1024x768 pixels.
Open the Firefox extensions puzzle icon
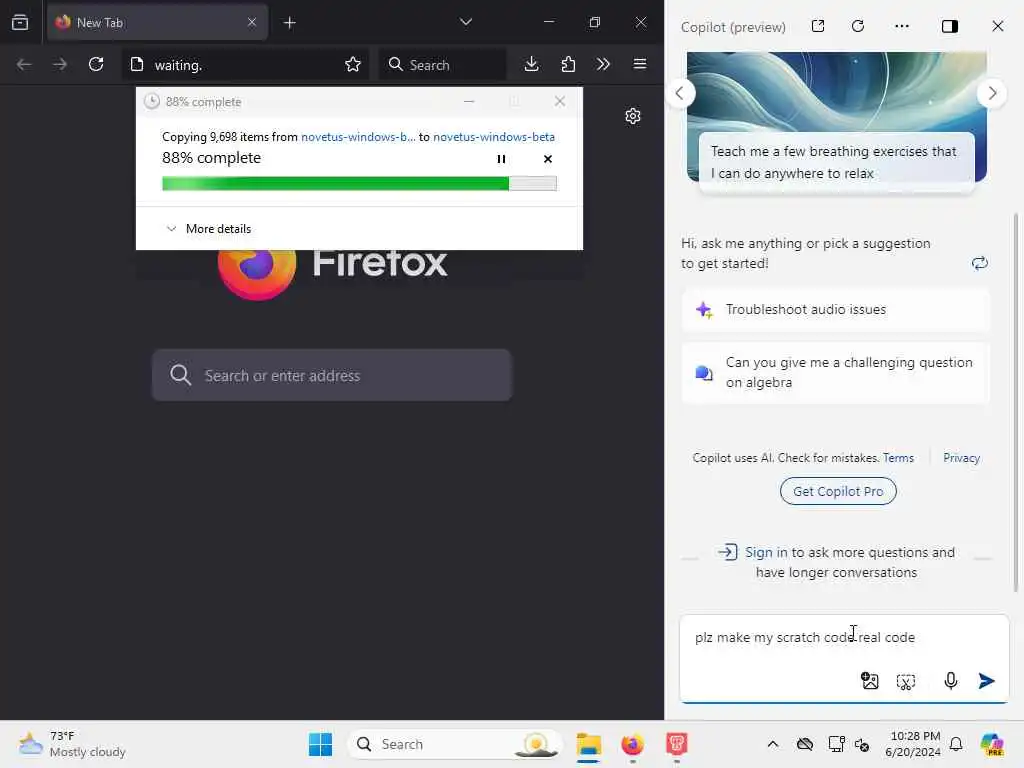point(568,64)
